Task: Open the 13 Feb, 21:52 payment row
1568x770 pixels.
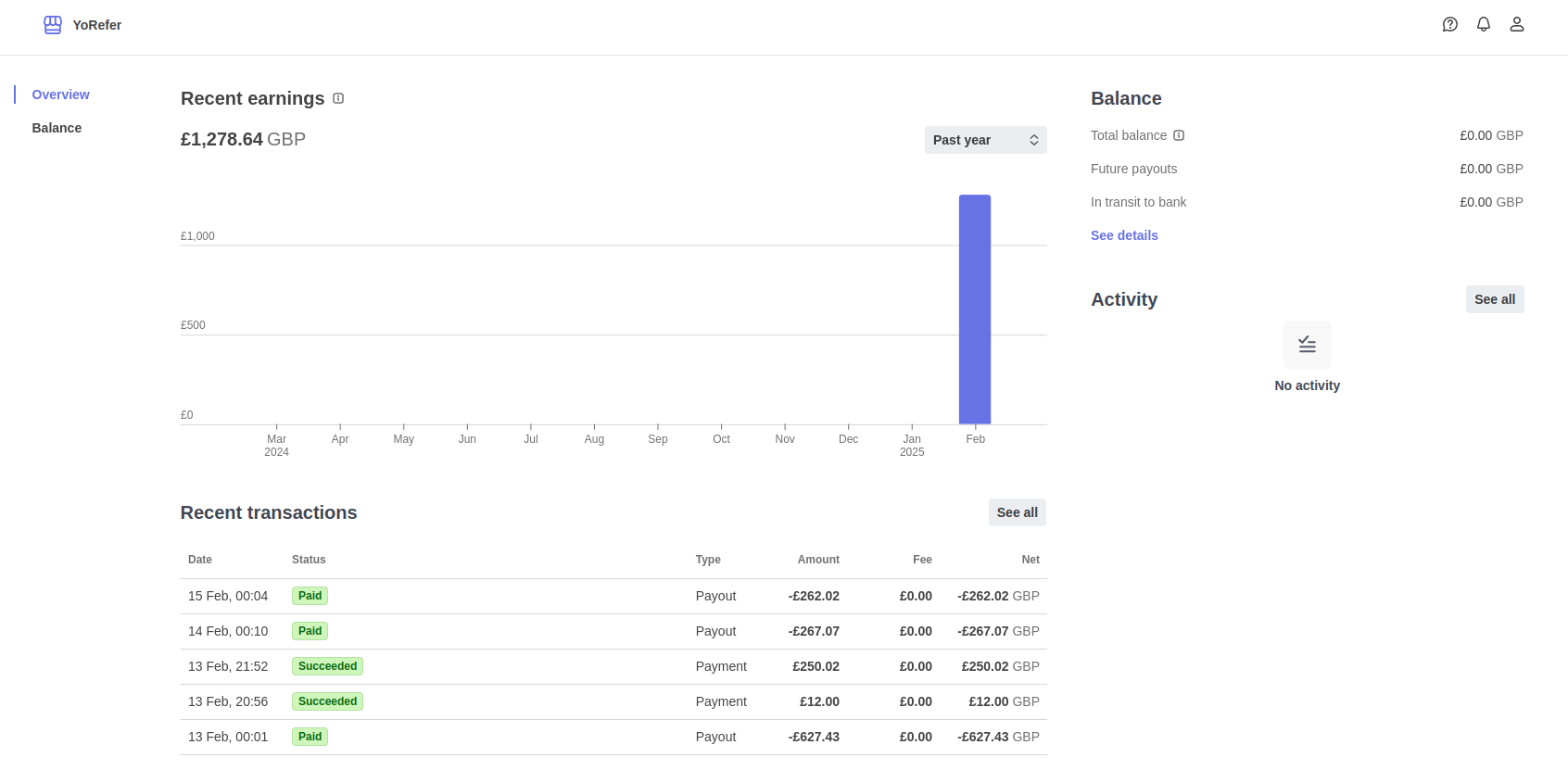Action: [613, 666]
